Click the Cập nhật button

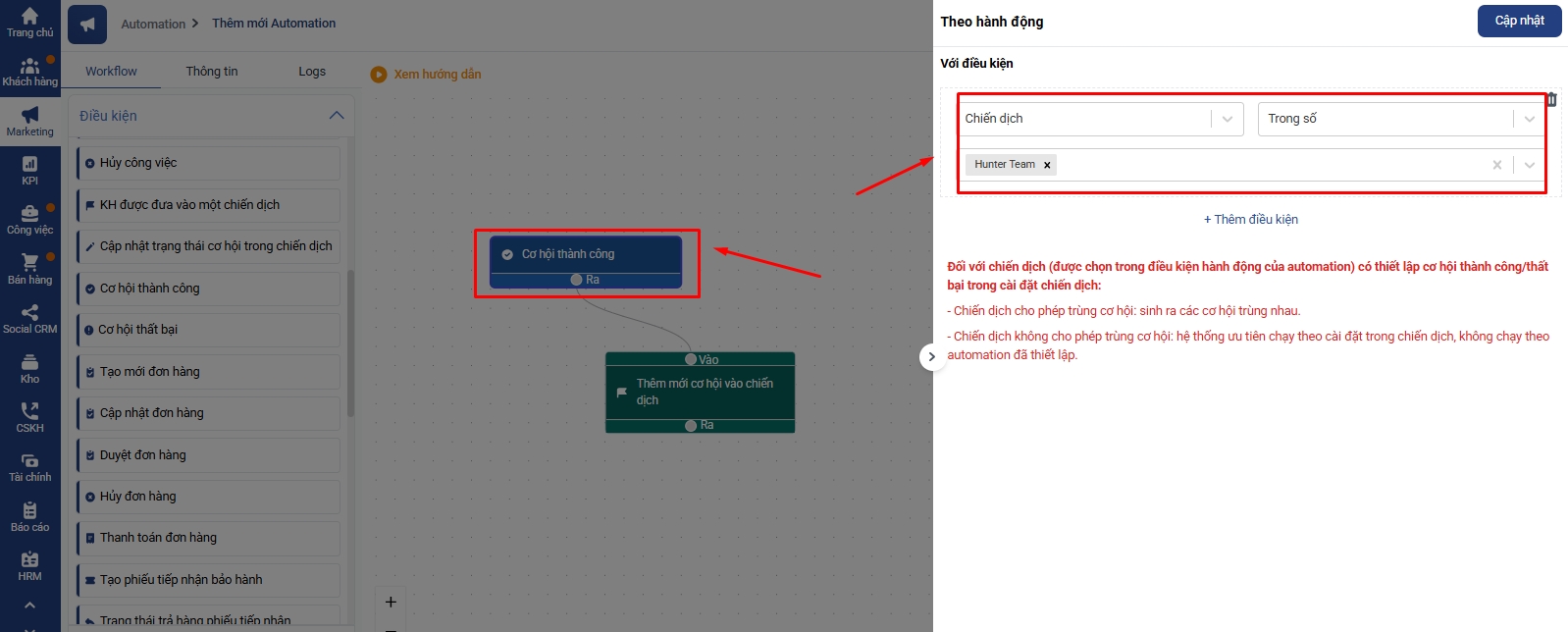pos(1519,21)
